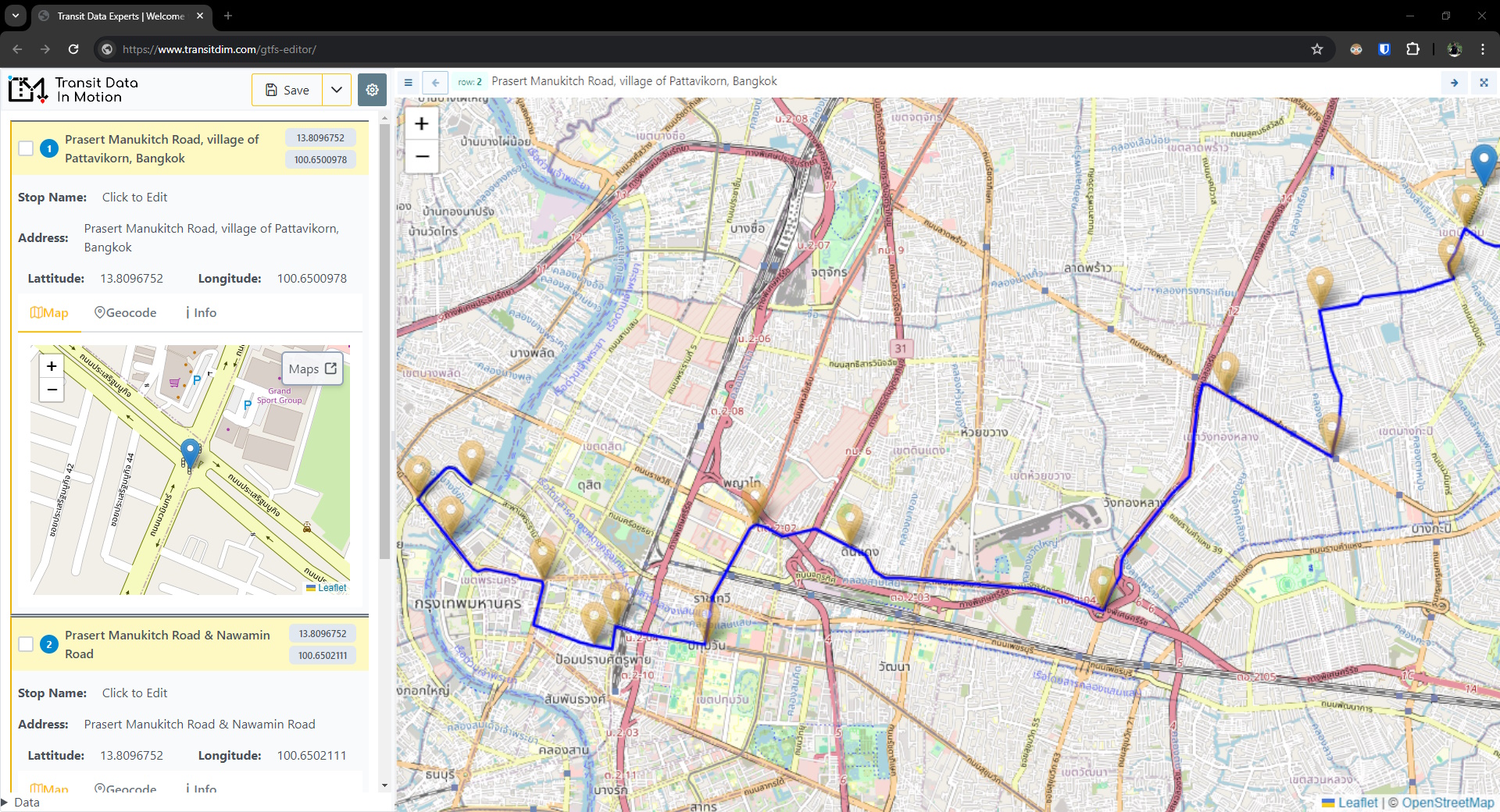
Task: Open the browser tab list dropdown
Action: coord(16,16)
